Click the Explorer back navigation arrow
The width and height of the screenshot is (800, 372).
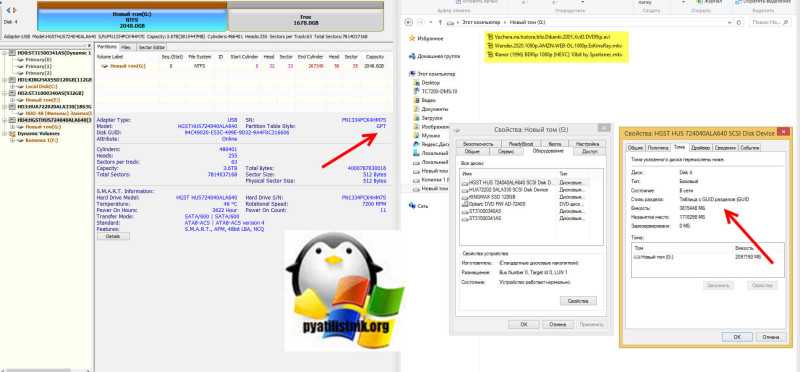pyautogui.click(x=409, y=22)
